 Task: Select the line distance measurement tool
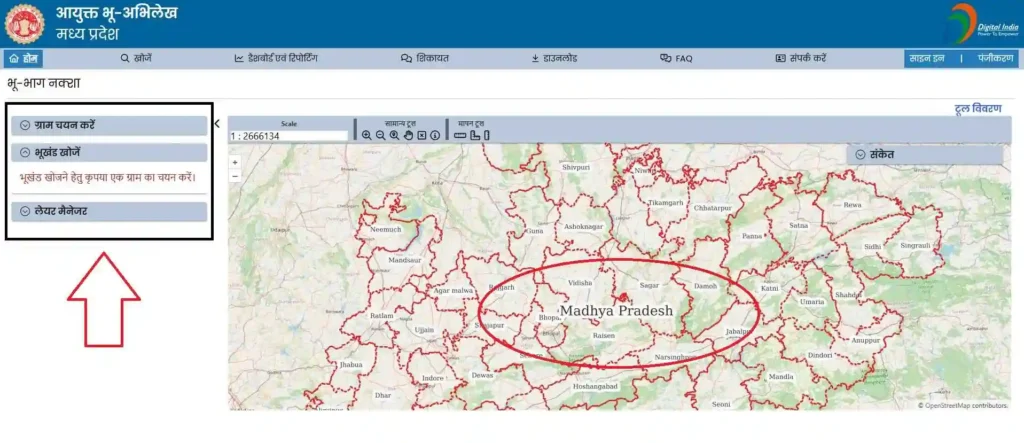pyautogui.click(x=460, y=135)
